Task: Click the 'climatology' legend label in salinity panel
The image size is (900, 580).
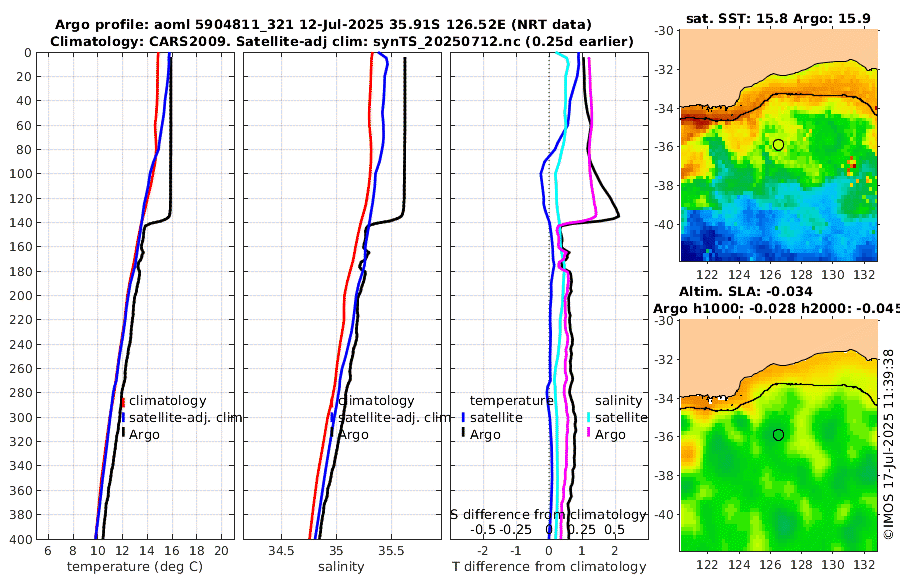Action: pos(377,401)
